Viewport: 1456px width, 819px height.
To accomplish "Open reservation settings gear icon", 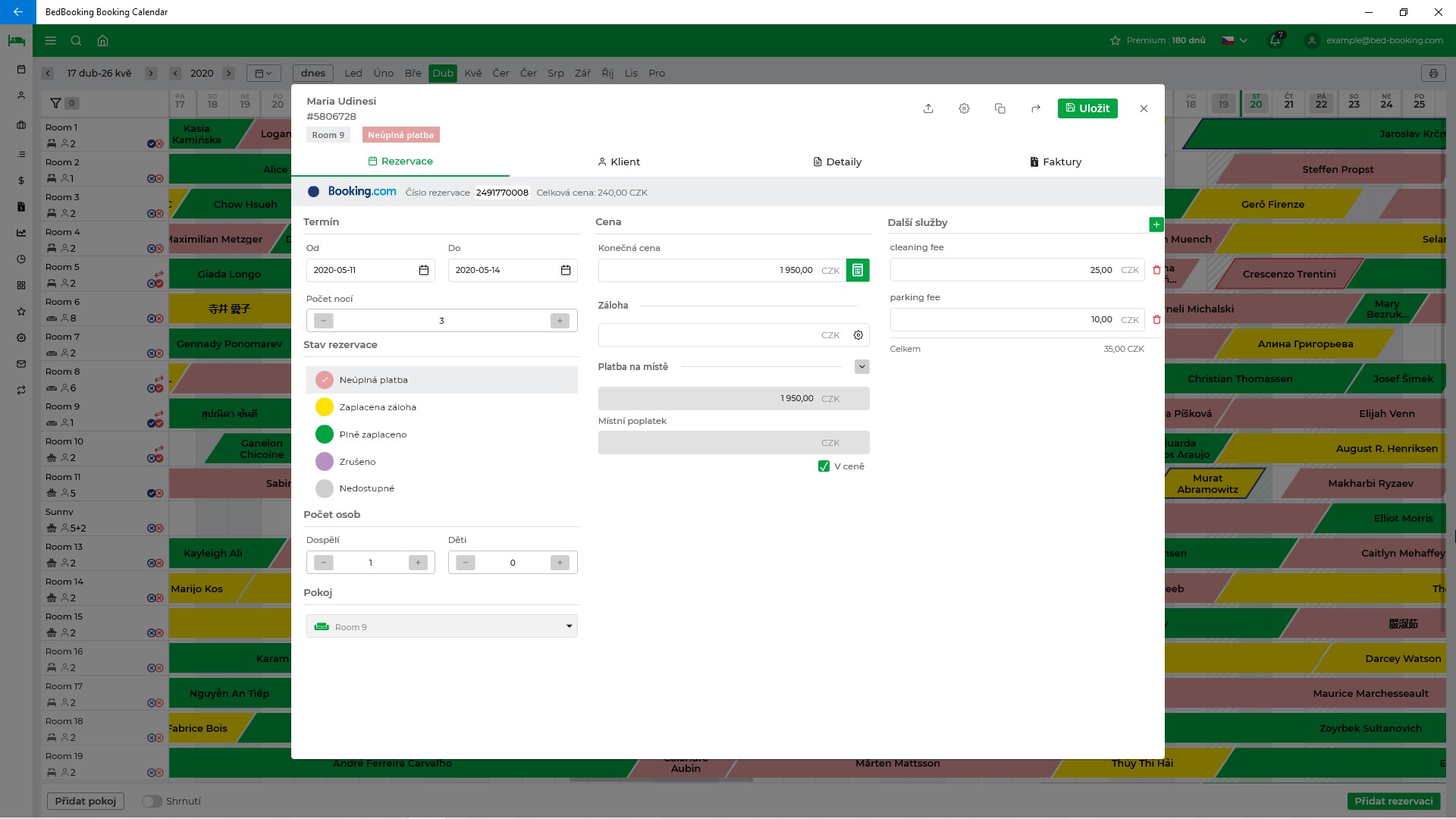I will (964, 108).
